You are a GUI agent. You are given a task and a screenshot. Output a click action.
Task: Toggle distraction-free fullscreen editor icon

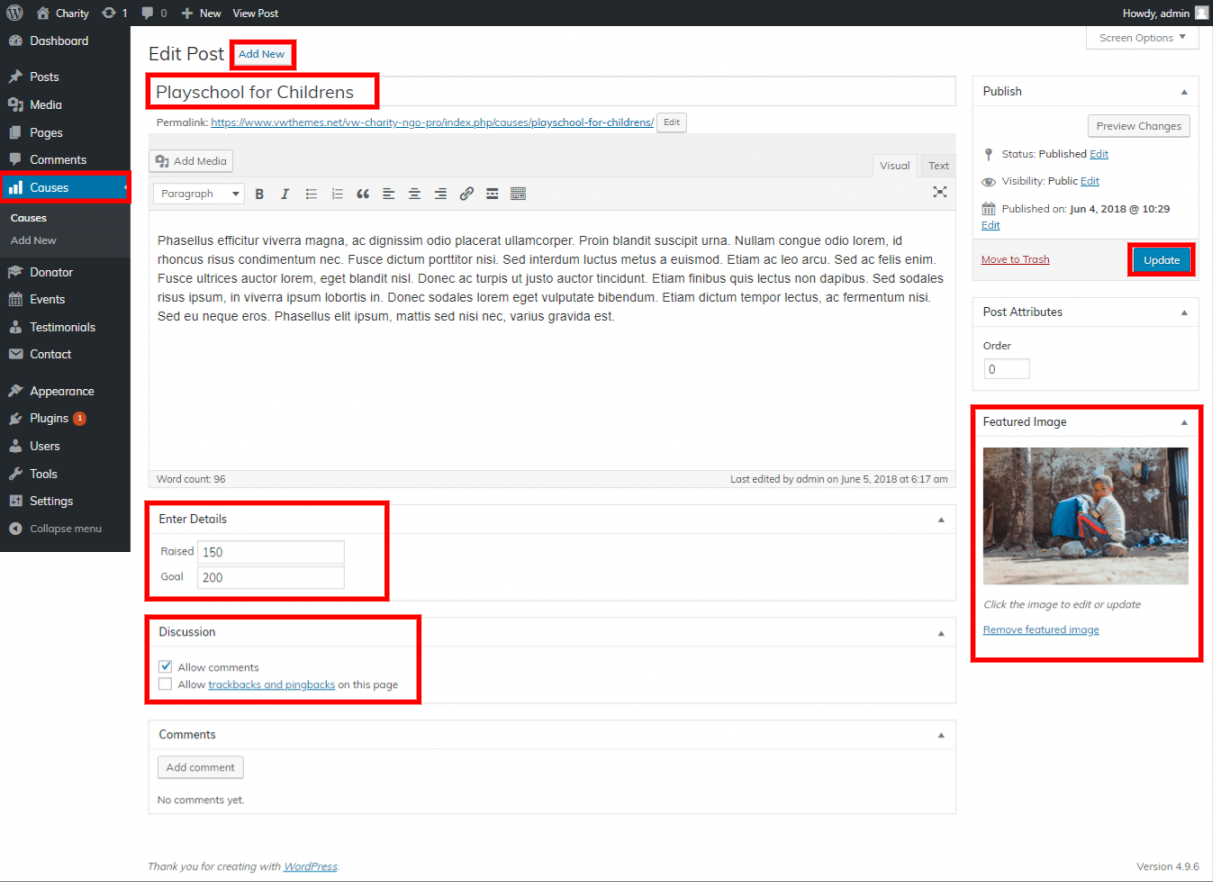[940, 192]
